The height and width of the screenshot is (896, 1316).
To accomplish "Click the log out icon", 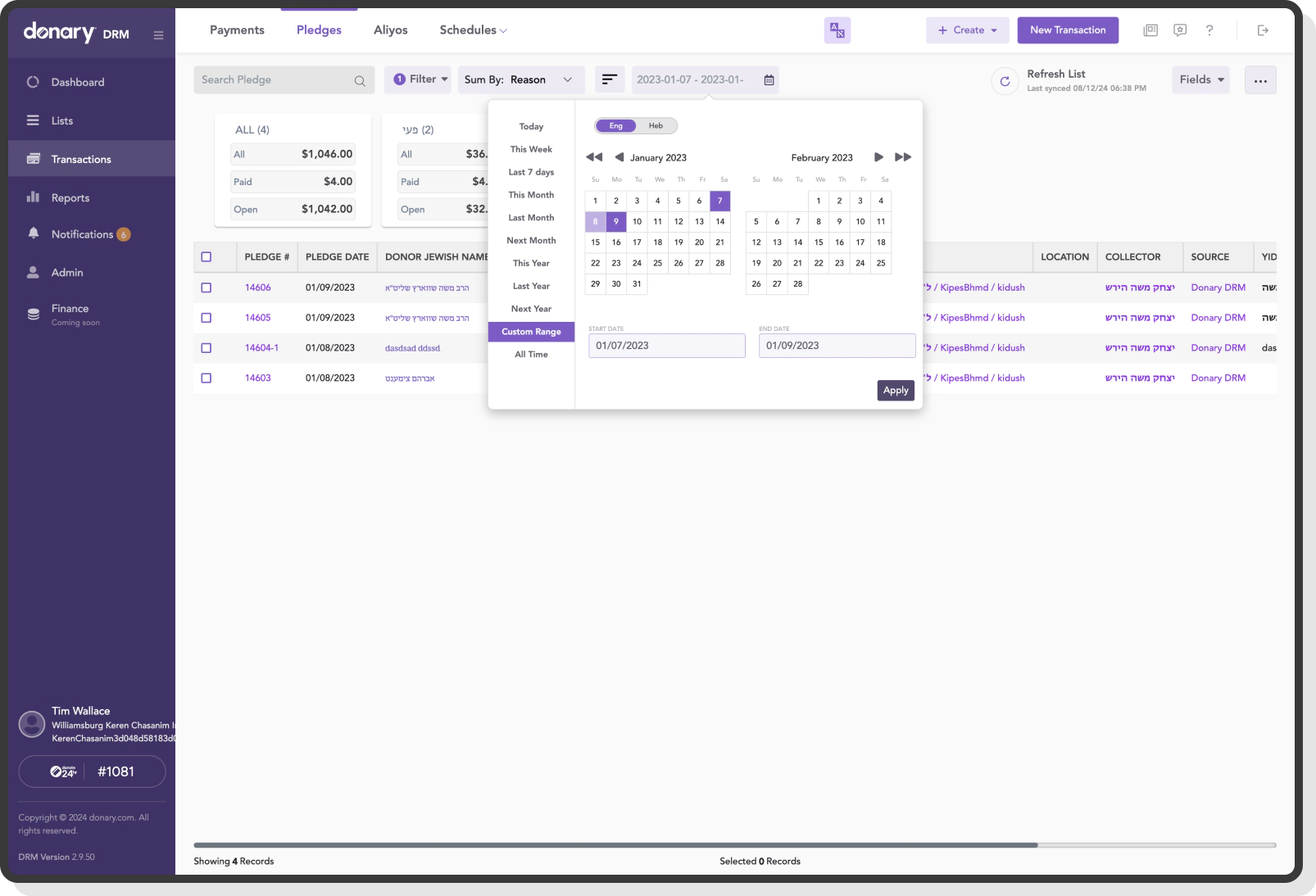I will (x=1263, y=30).
